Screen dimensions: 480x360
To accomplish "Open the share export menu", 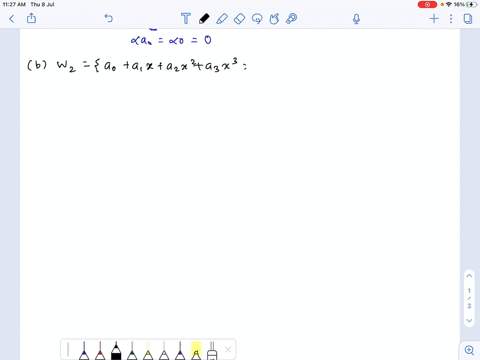I will click(31, 18).
